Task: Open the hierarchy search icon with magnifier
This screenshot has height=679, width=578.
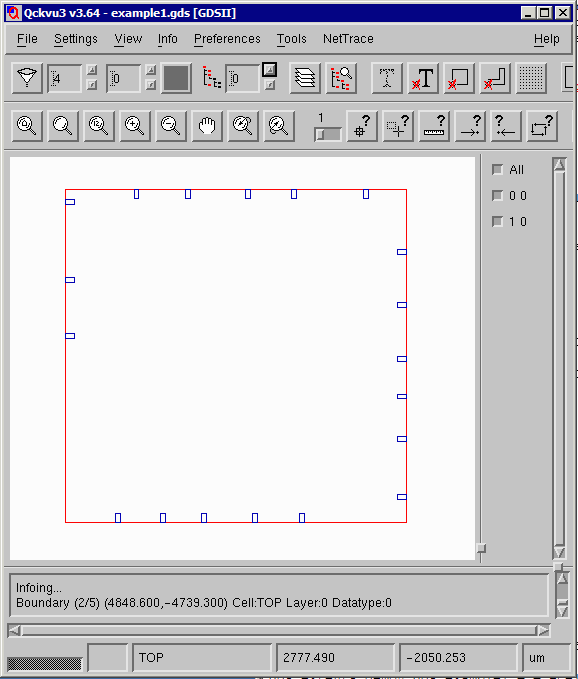Action: tap(341, 78)
